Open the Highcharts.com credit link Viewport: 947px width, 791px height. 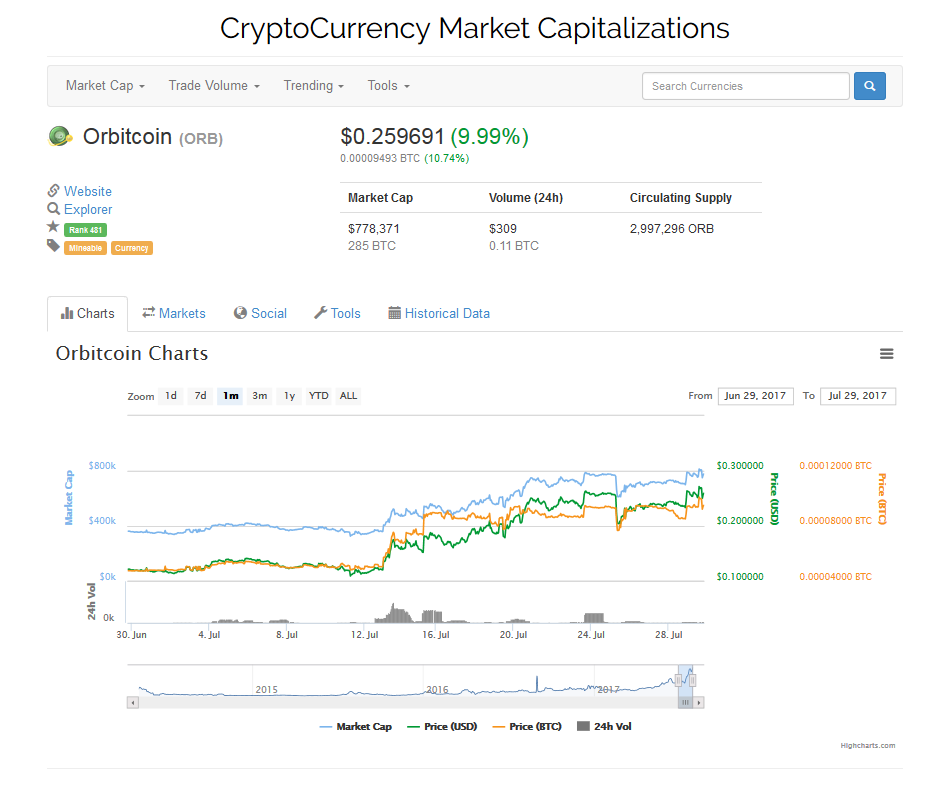click(867, 746)
